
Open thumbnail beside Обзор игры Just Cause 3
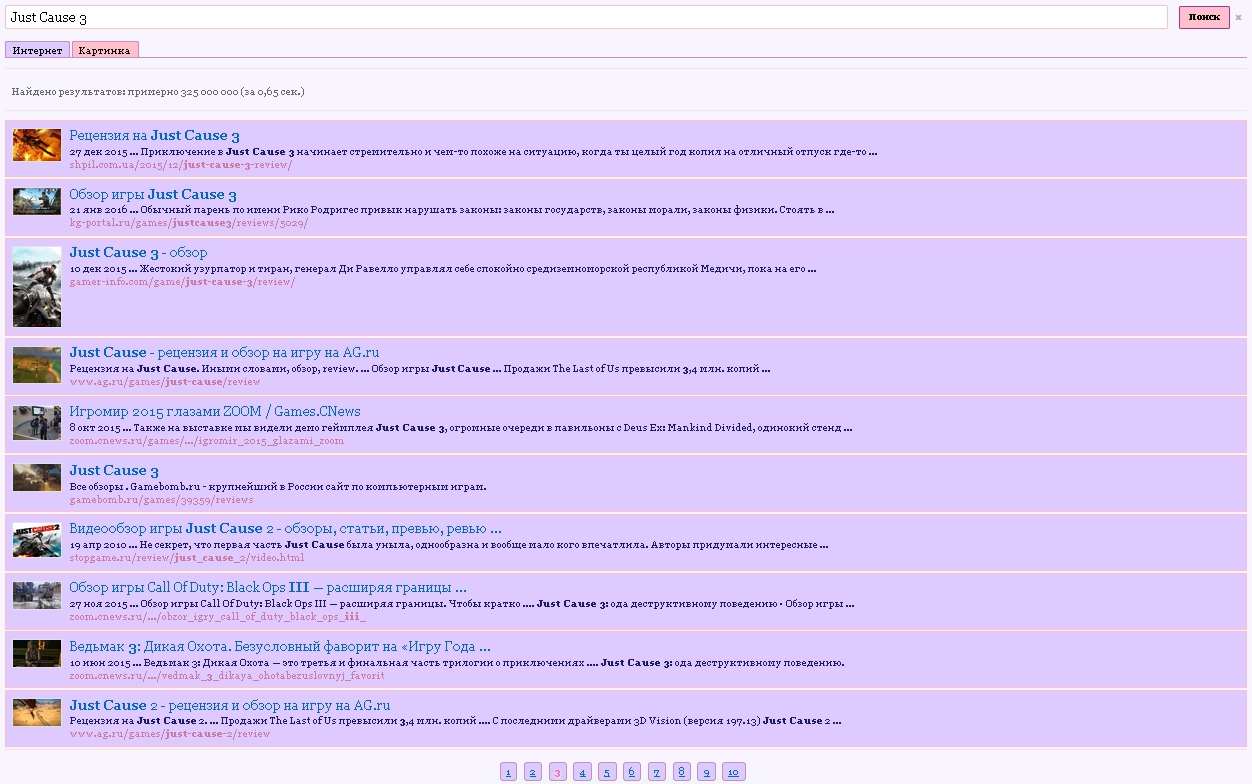click(x=37, y=202)
